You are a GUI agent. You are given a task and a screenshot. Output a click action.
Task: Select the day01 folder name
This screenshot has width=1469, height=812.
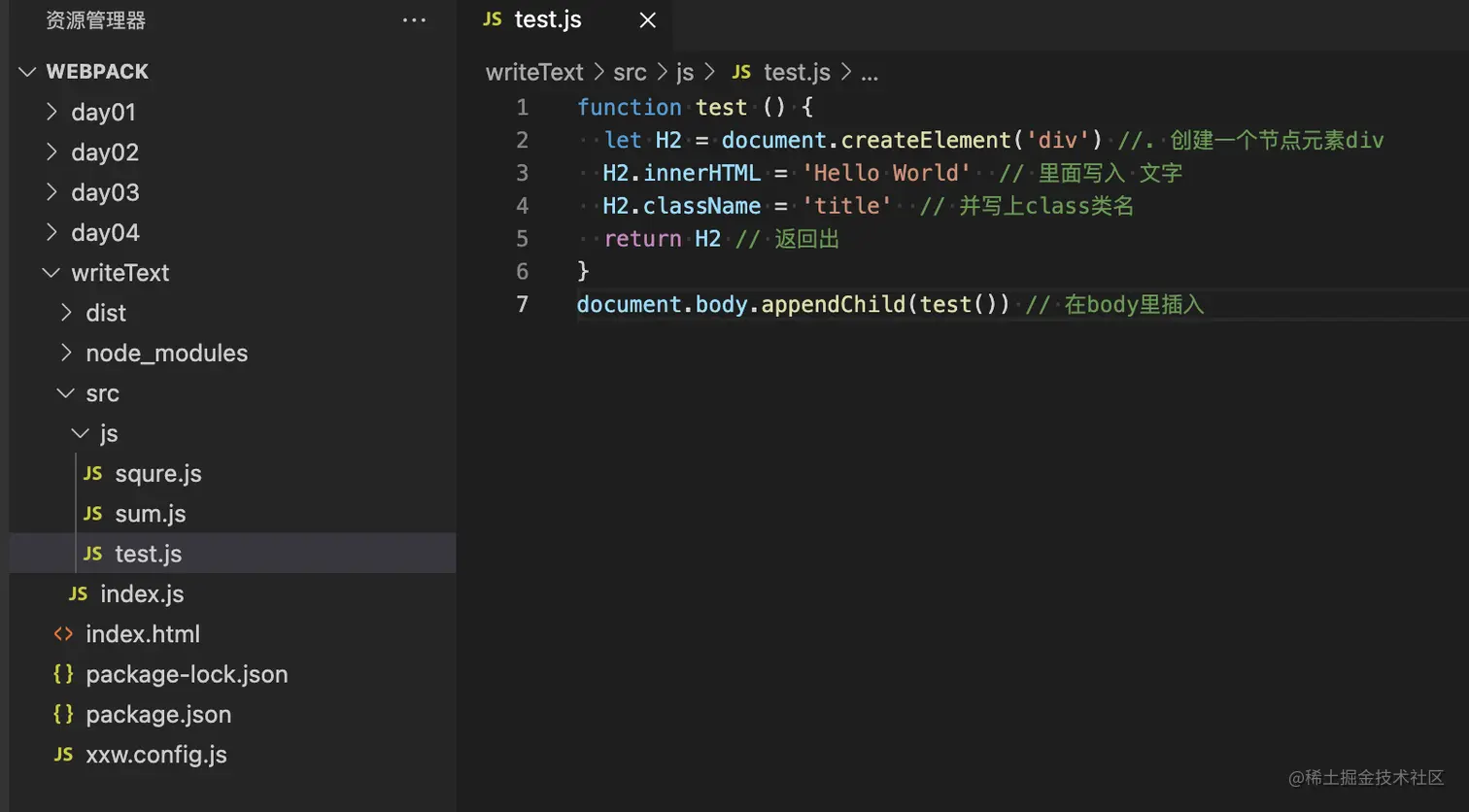(103, 113)
